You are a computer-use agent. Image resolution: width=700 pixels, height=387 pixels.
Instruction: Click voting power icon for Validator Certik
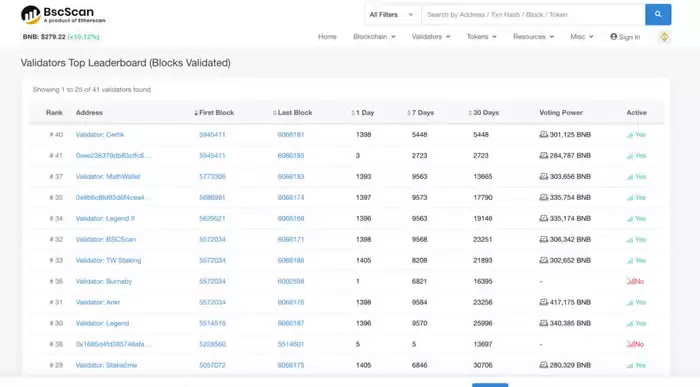click(543, 134)
